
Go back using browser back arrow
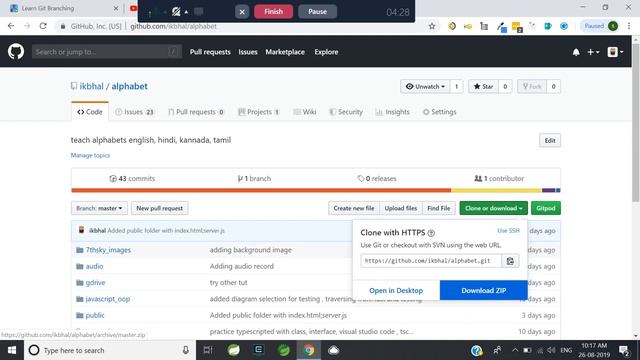(x=11, y=26)
